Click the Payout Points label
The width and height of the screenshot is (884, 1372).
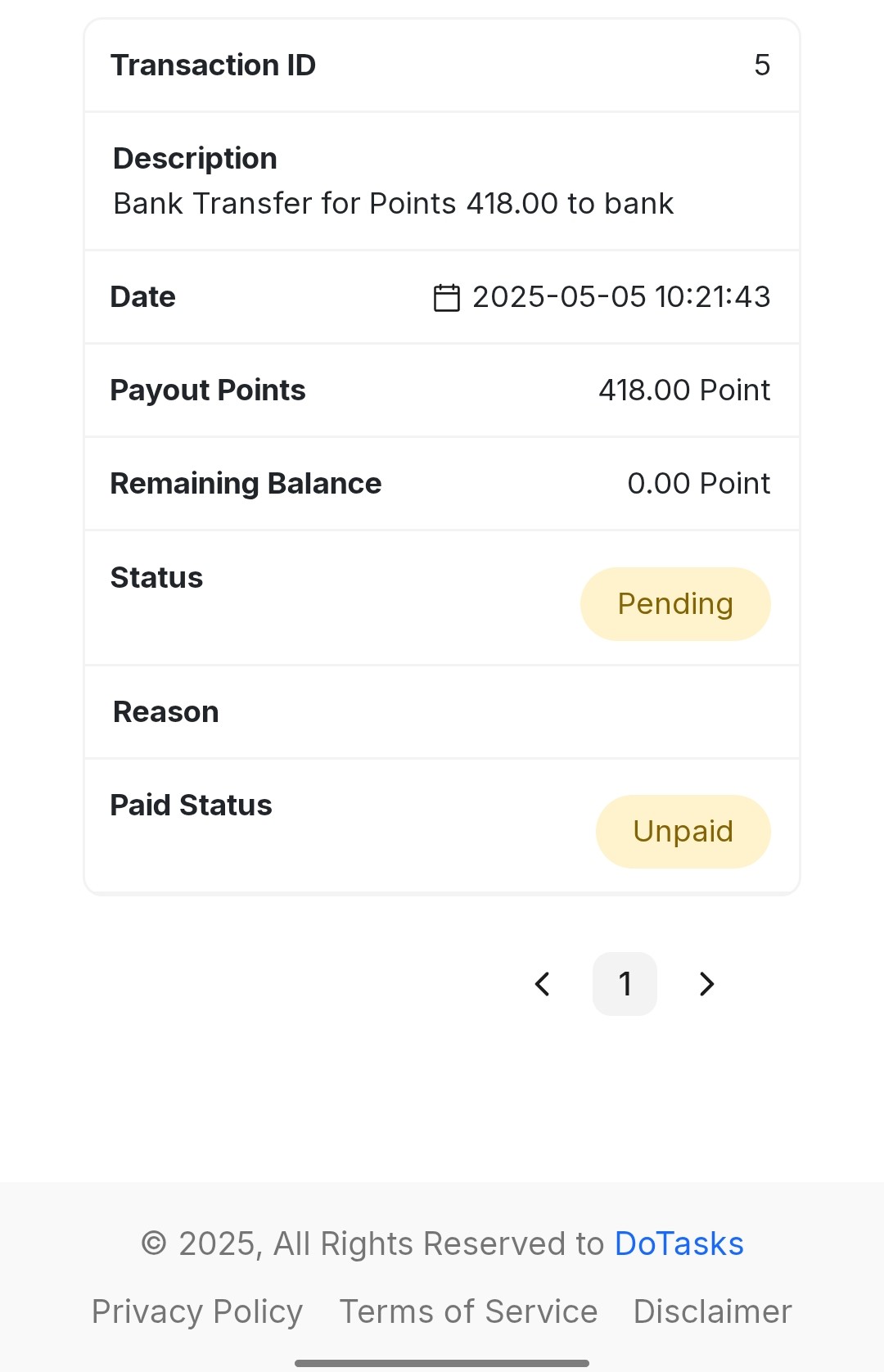[208, 390]
